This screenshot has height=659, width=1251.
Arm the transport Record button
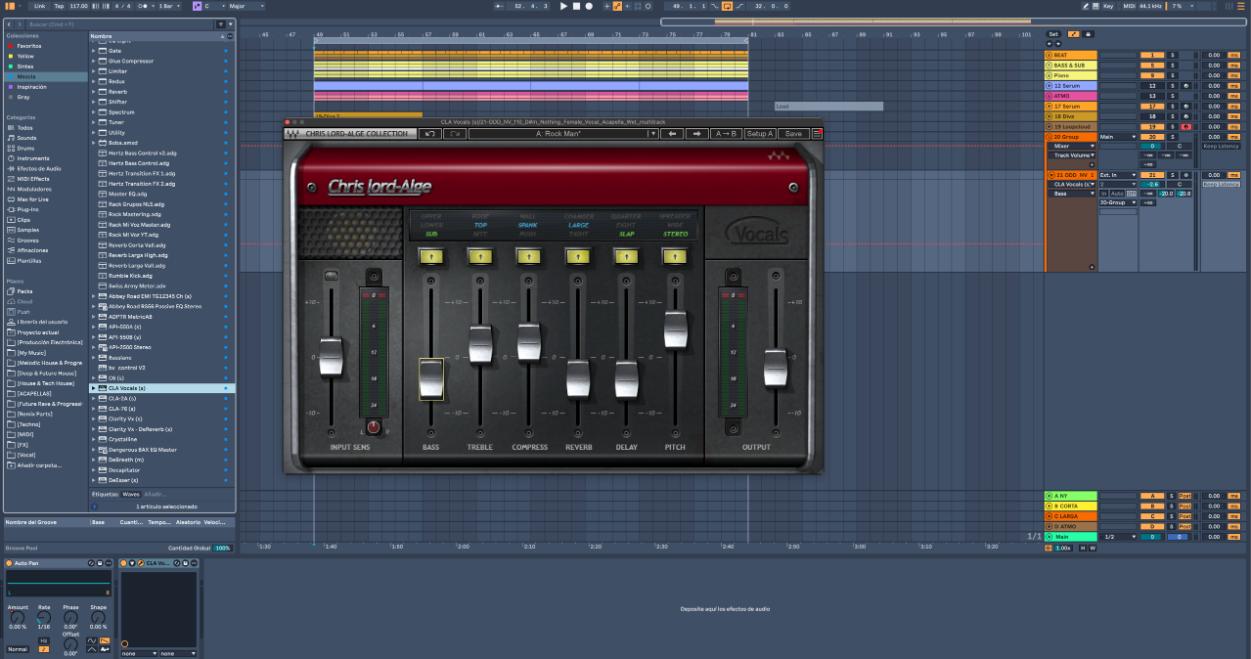pyautogui.click(x=589, y=6)
